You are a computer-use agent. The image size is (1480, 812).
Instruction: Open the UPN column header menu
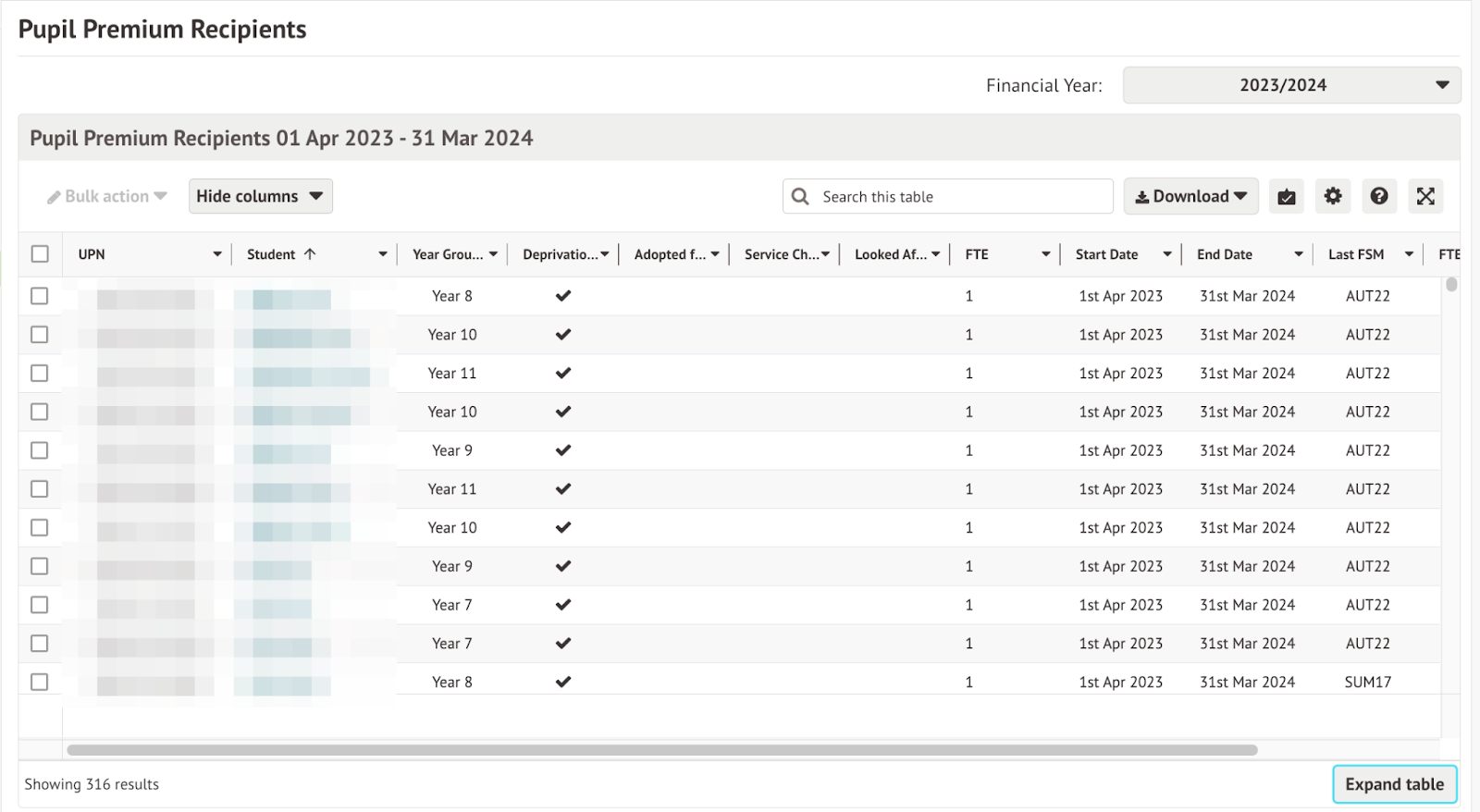click(217, 254)
